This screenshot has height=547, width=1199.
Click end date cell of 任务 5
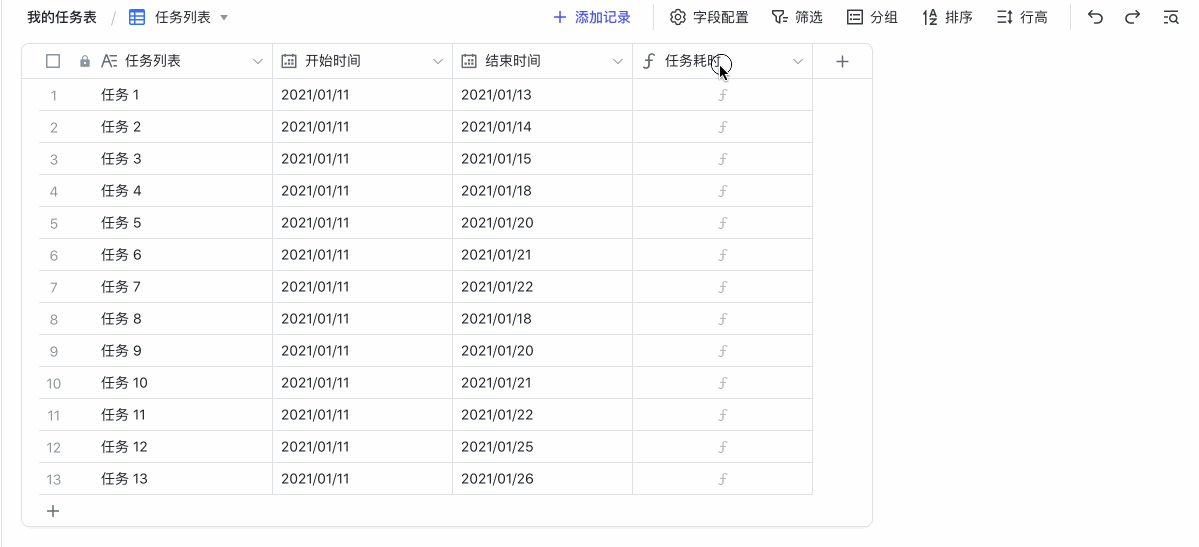542,223
